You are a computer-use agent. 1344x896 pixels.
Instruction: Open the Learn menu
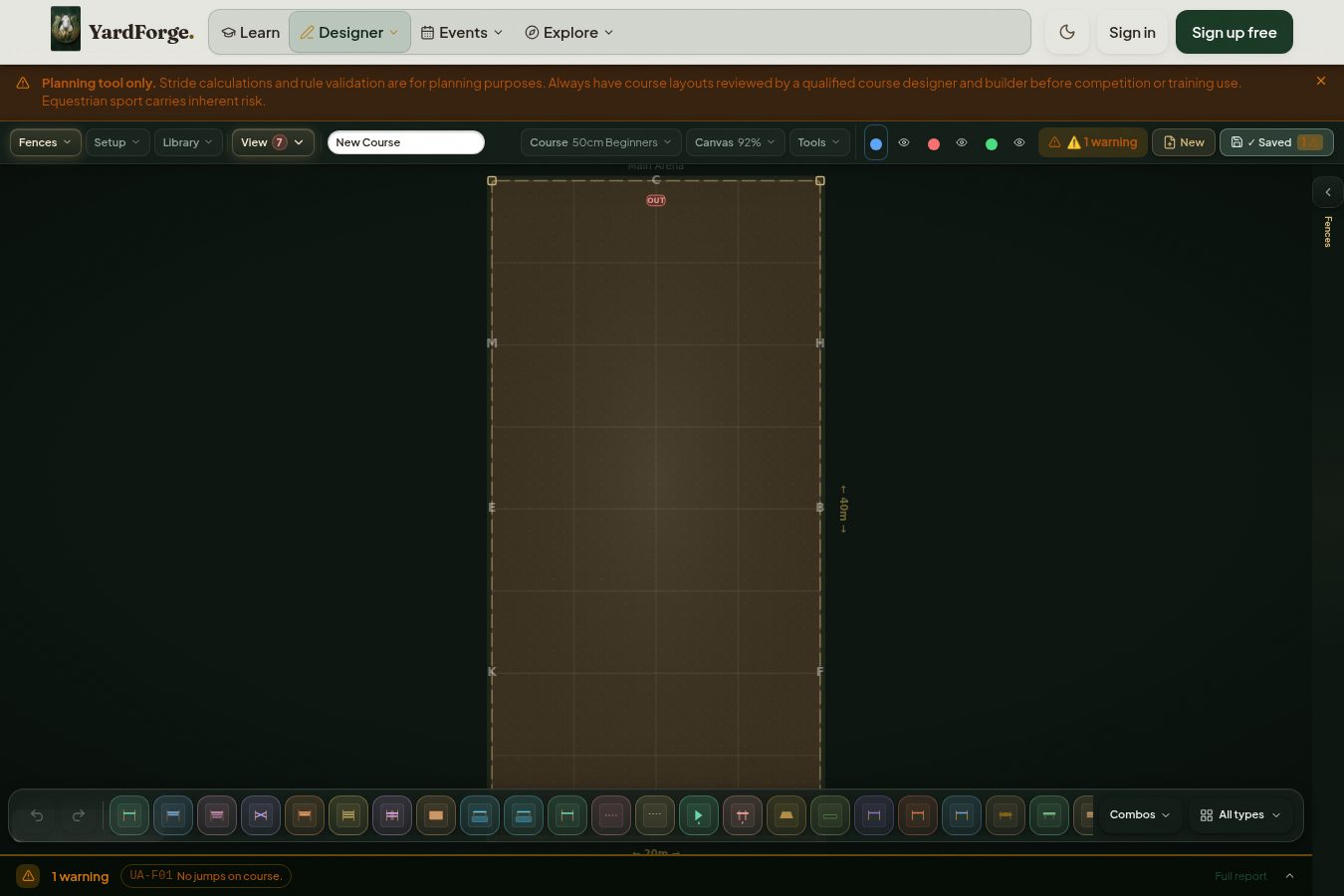tap(251, 32)
